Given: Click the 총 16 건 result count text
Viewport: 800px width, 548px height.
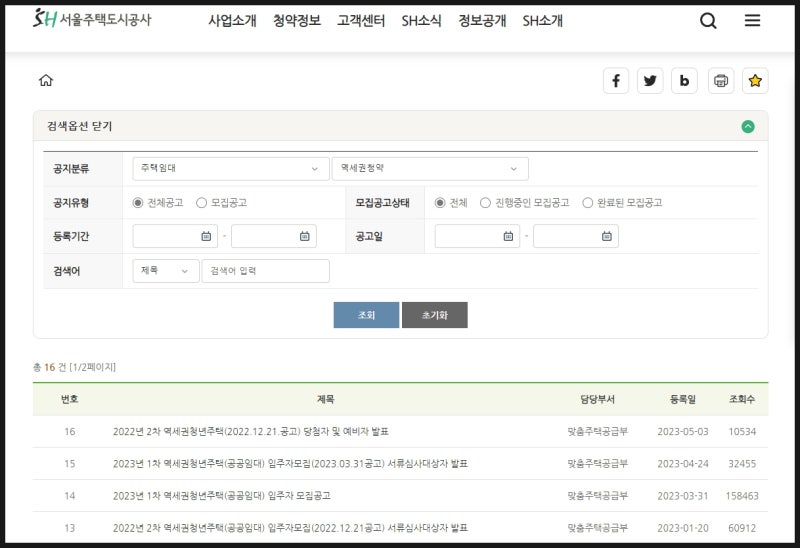Looking at the screenshot, I should tap(49, 367).
